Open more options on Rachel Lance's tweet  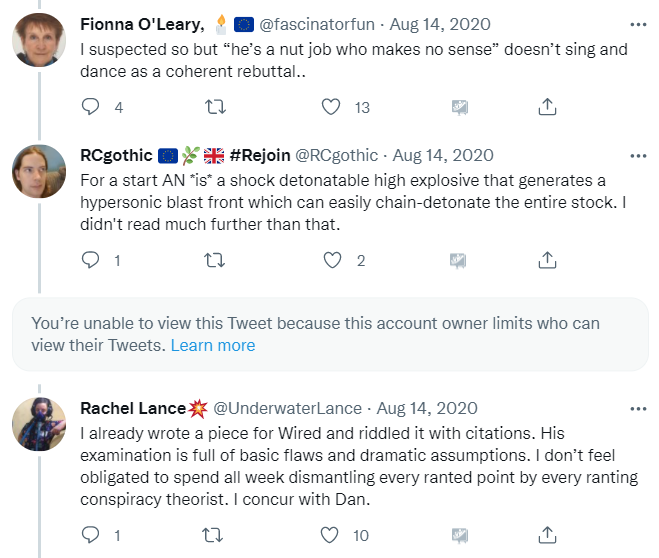point(638,409)
